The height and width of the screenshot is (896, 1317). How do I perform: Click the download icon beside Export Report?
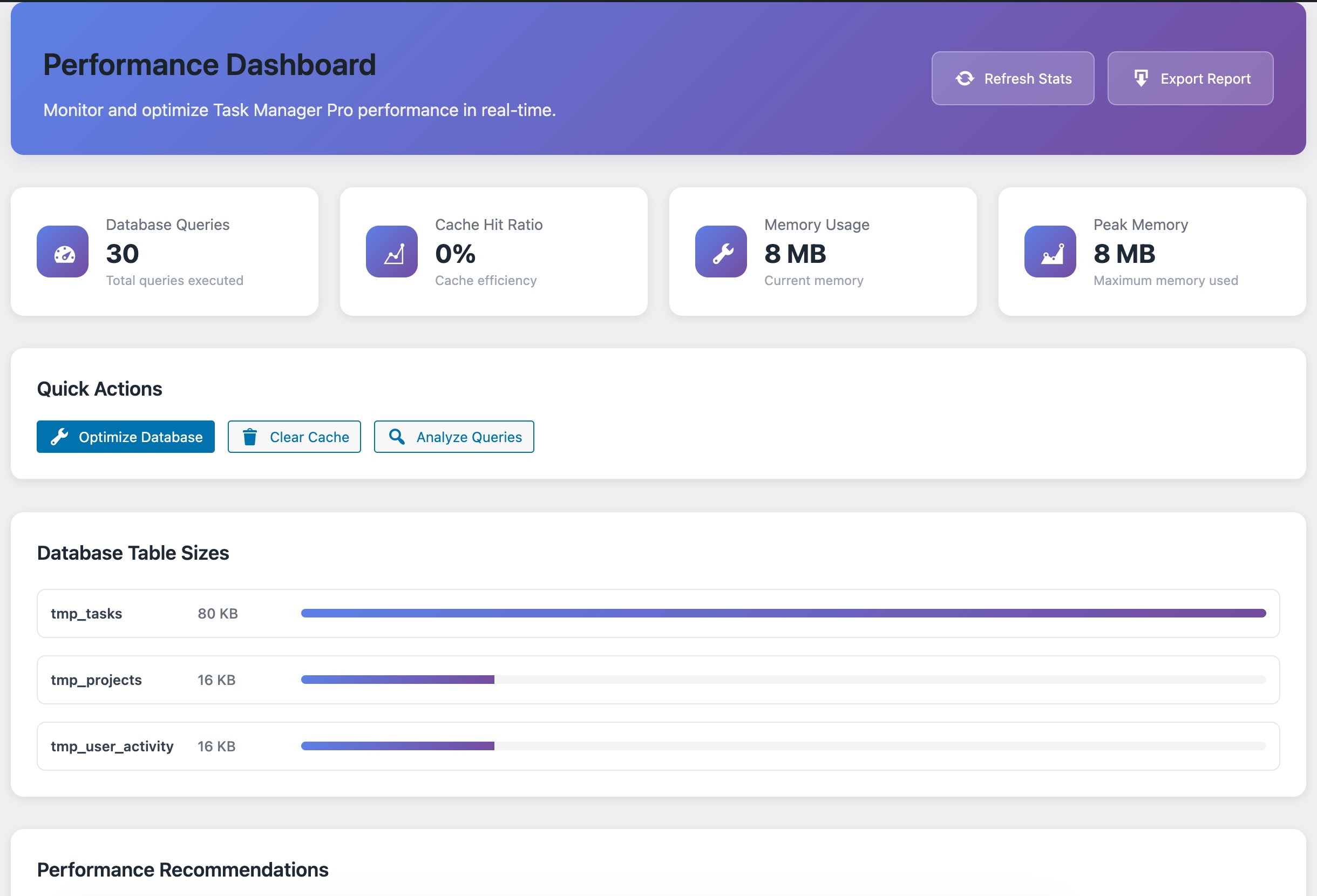click(1141, 78)
